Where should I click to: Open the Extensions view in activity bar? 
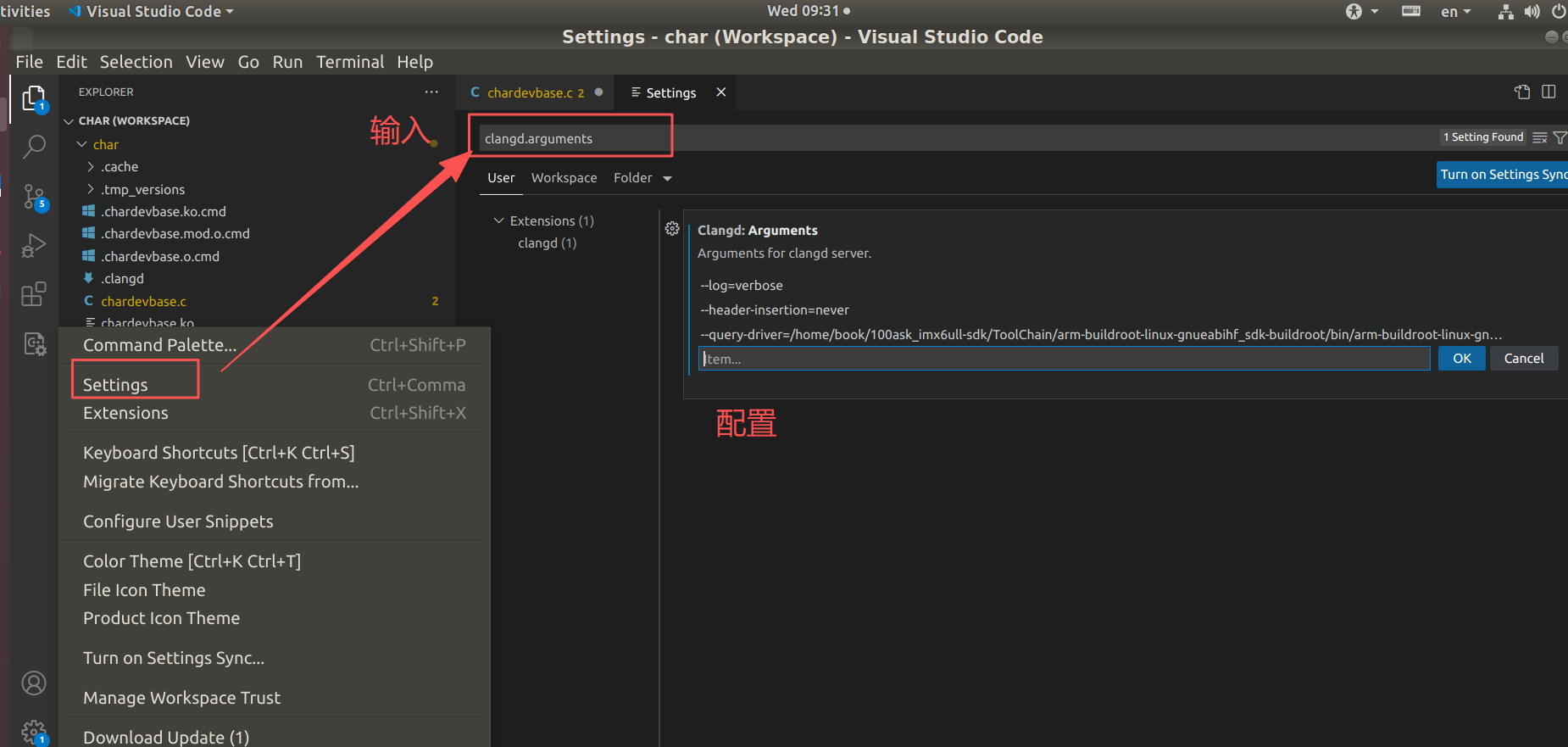pyautogui.click(x=34, y=294)
